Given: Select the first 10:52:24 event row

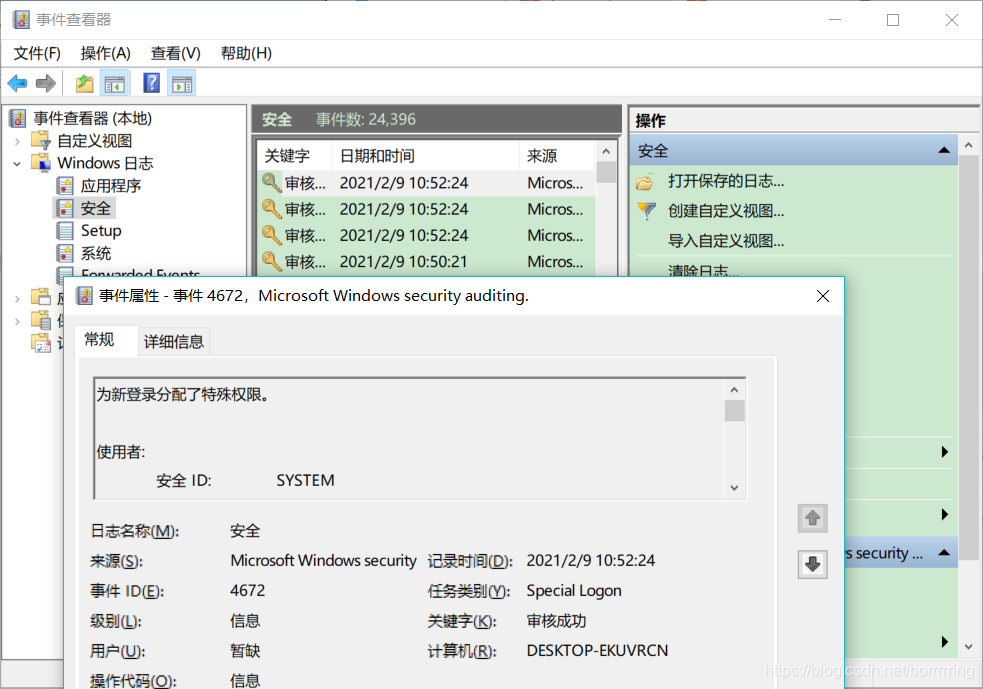Looking at the screenshot, I should pyautogui.click(x=426, y=183).
